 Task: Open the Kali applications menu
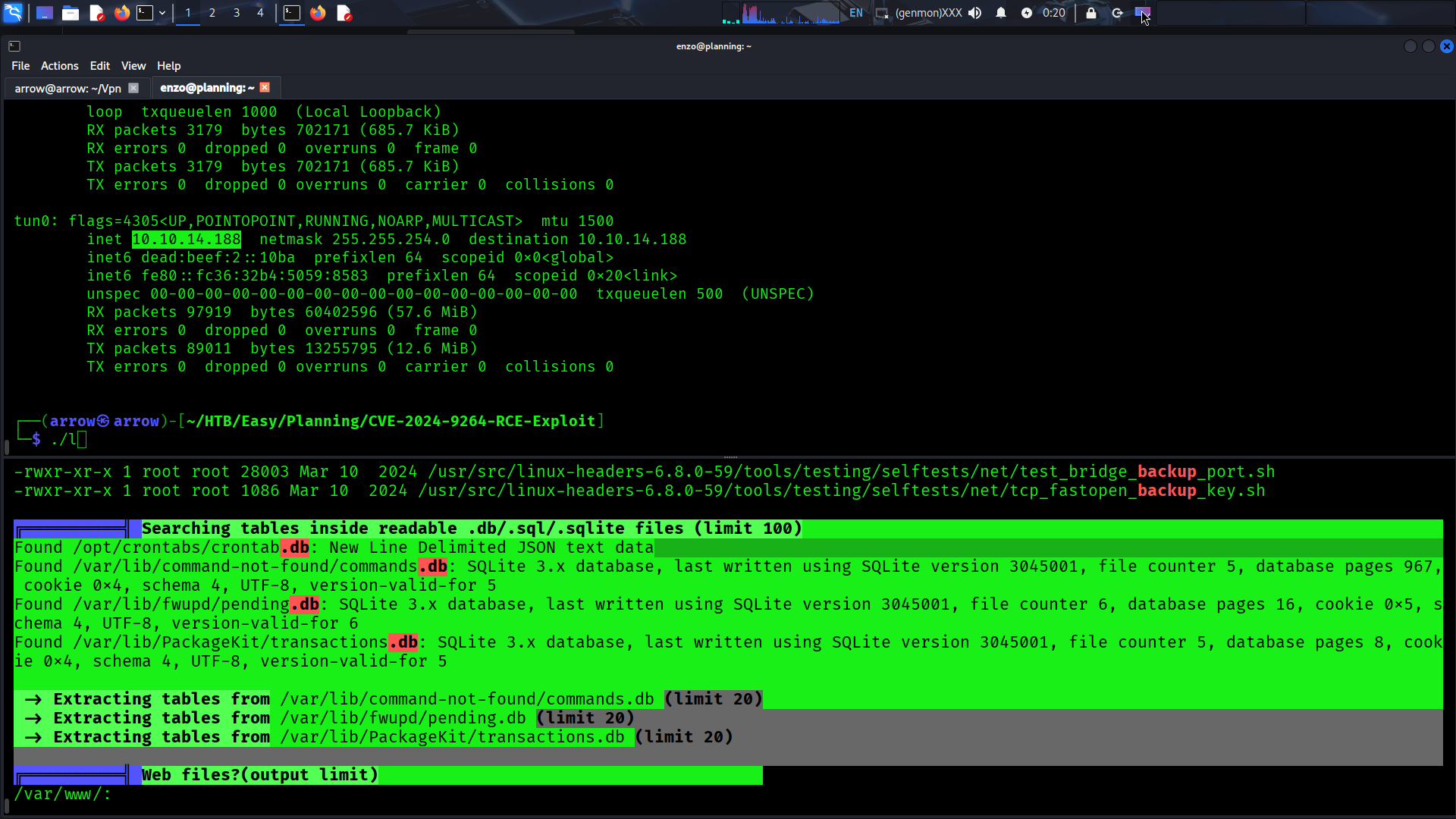coord(14,13)
